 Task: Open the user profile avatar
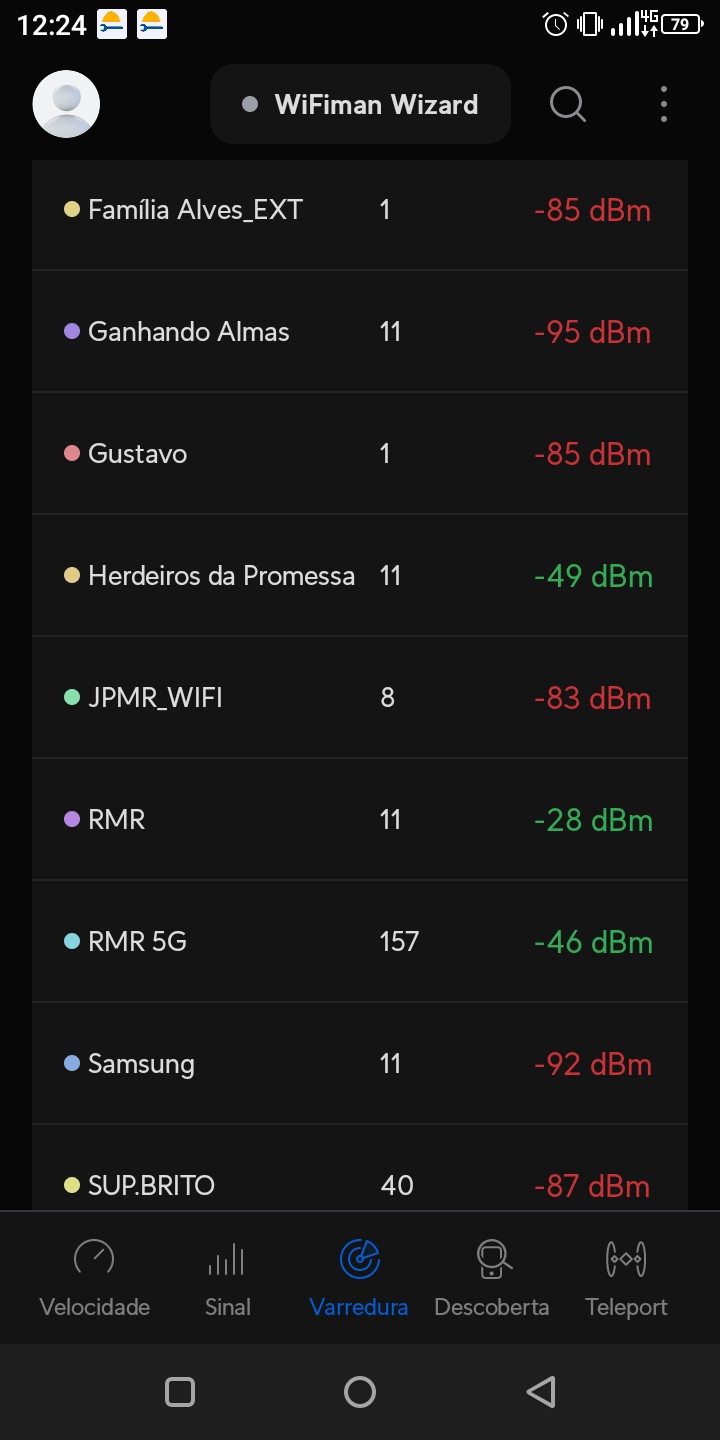pos(66,104)
